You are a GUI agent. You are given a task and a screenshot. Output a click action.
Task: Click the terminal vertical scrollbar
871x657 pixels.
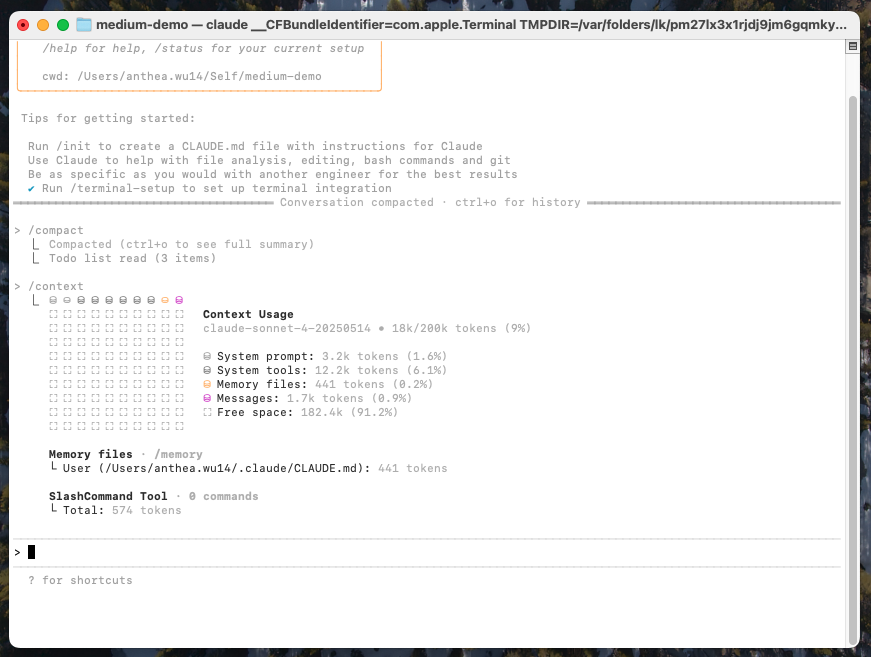pyautogui.click(x=853, y=369)
